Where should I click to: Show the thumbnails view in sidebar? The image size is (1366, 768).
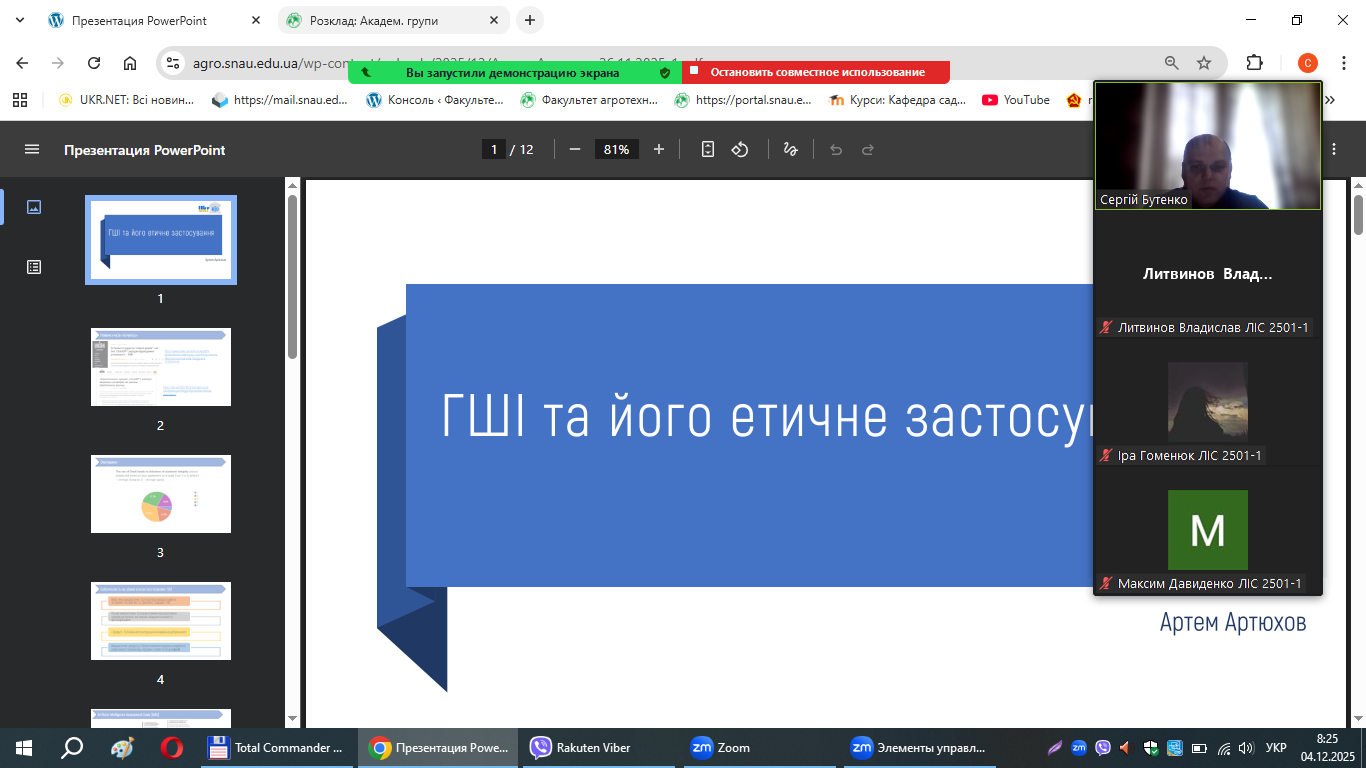(34, 207)
